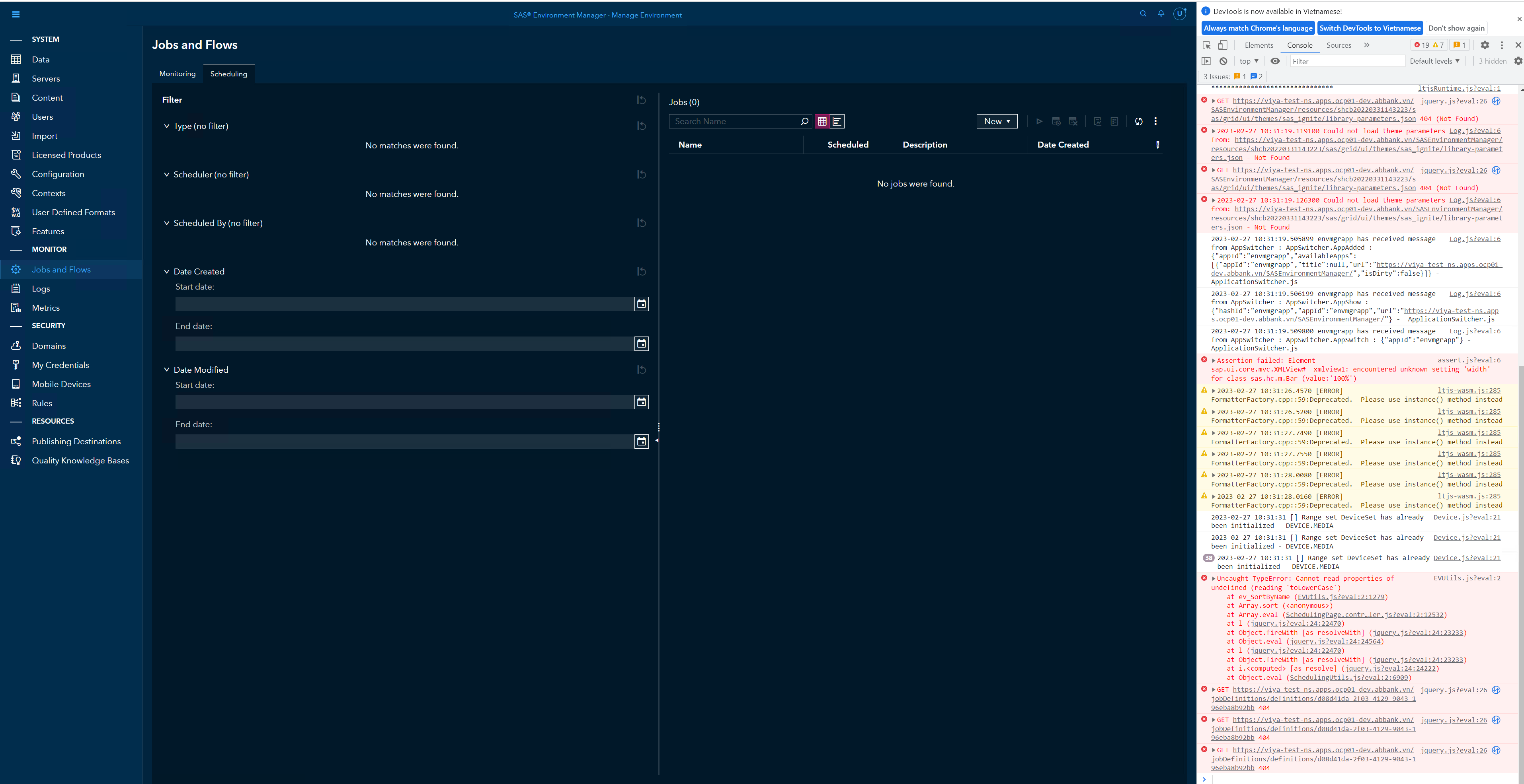1524x784 pixels.
Task: Clear the DevTools console
Action: click(1223, 61)
